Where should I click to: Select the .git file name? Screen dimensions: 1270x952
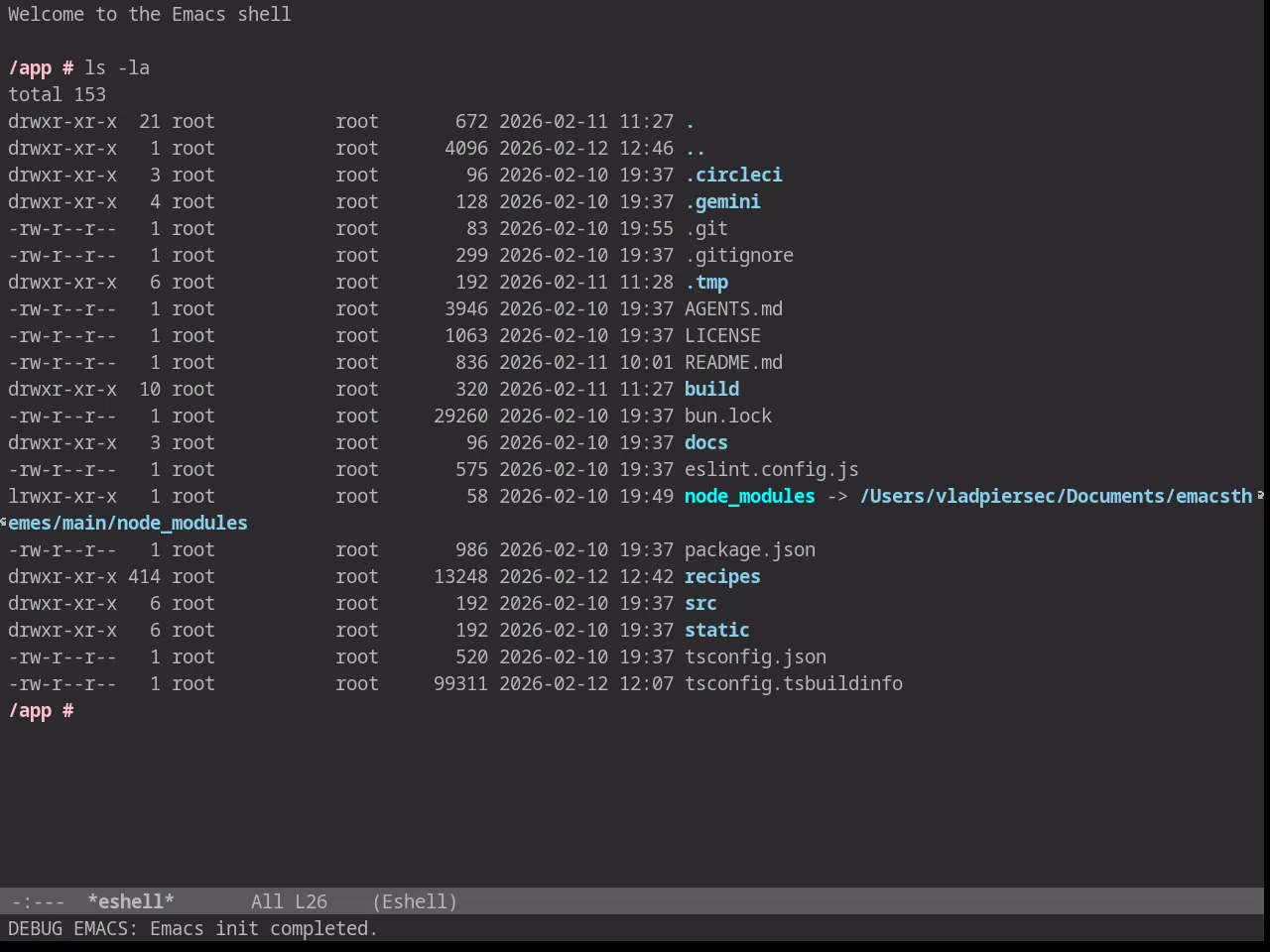pyautogui.click(x=706, y=228)
